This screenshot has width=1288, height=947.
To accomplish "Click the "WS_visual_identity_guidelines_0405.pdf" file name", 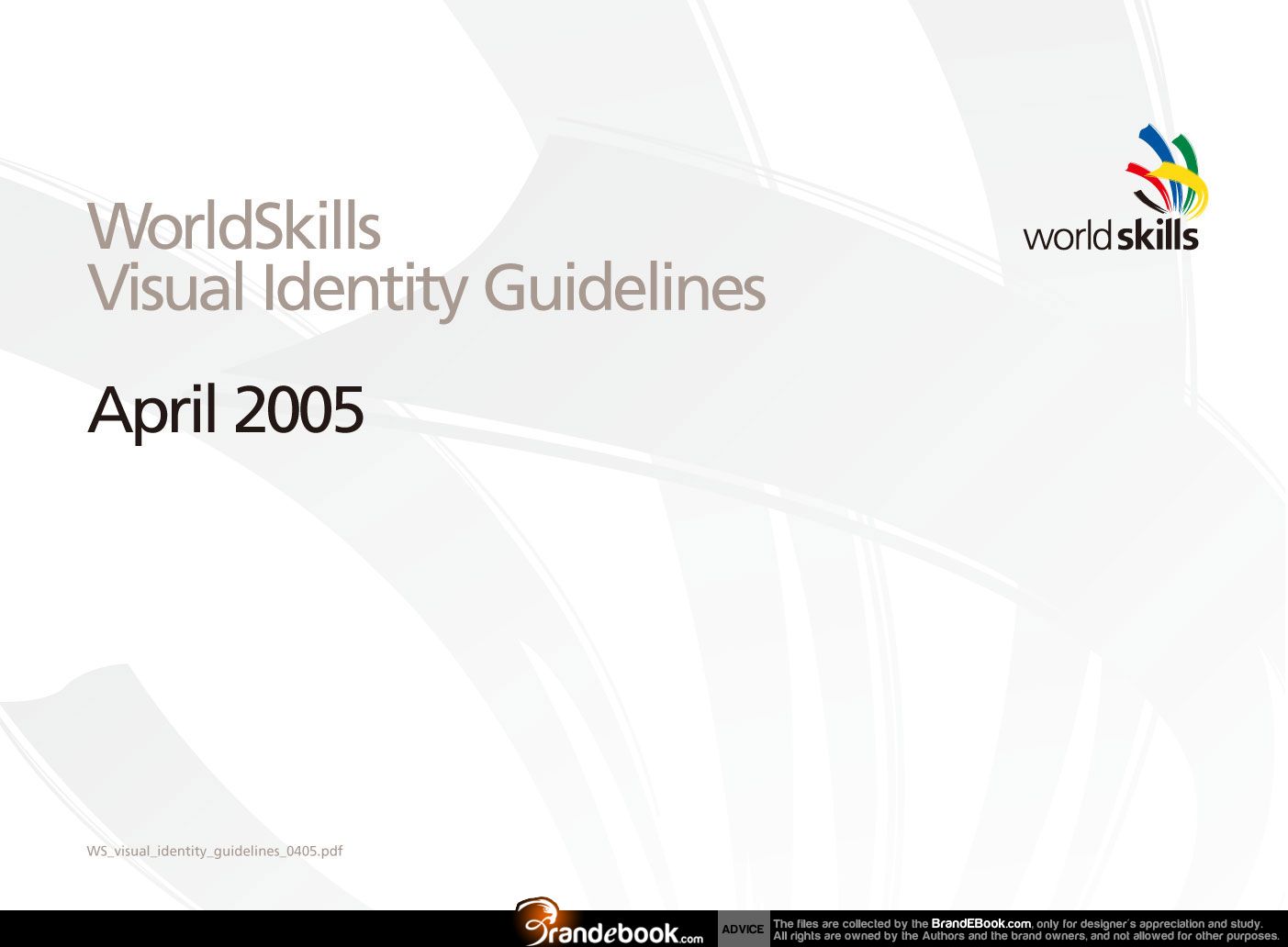I will point(215,851).
